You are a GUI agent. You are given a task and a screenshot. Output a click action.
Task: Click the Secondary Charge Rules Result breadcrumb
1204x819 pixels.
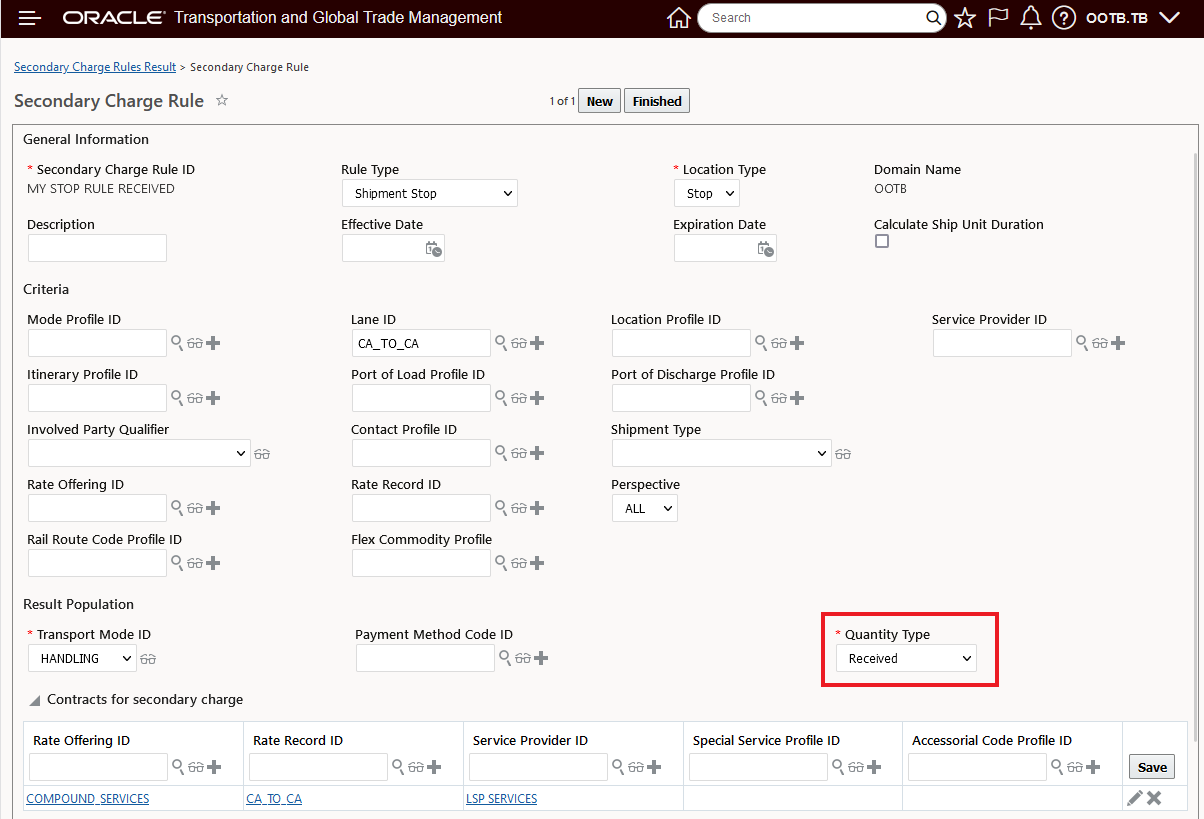[94, 67]
